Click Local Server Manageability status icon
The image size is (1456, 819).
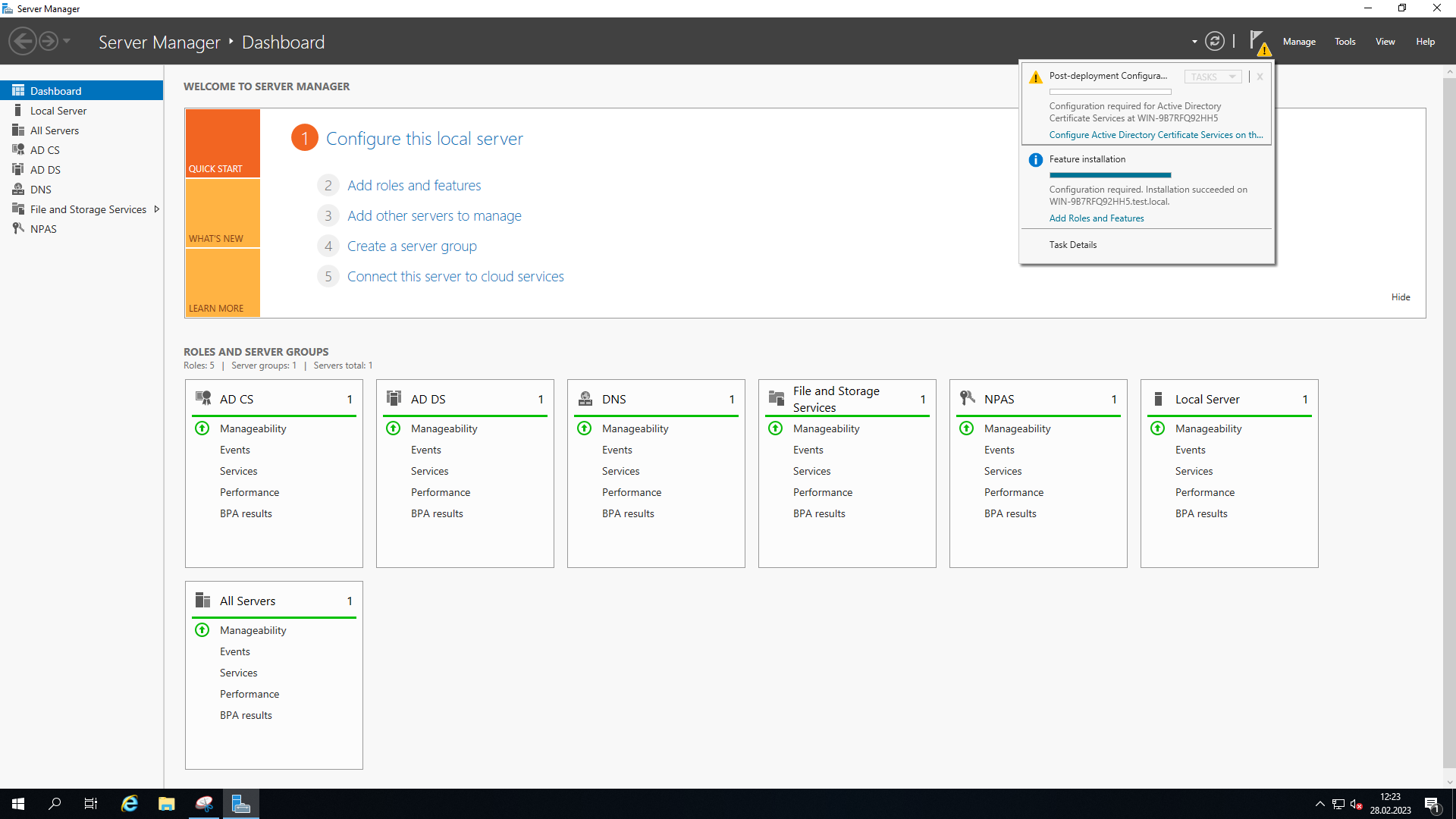click(x=1158, y=428)
